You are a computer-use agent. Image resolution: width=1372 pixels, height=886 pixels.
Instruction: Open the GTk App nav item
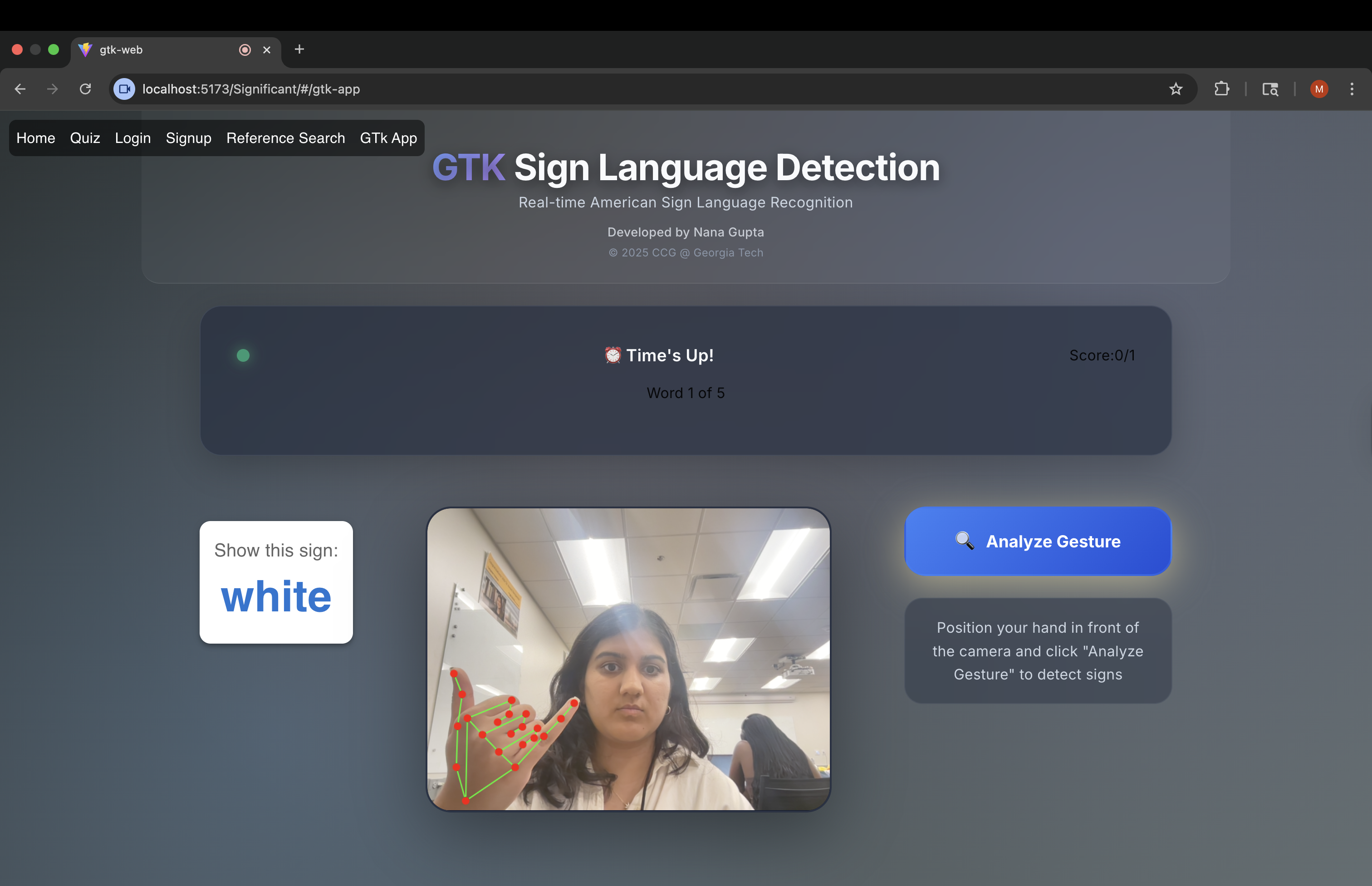point(388,138)
